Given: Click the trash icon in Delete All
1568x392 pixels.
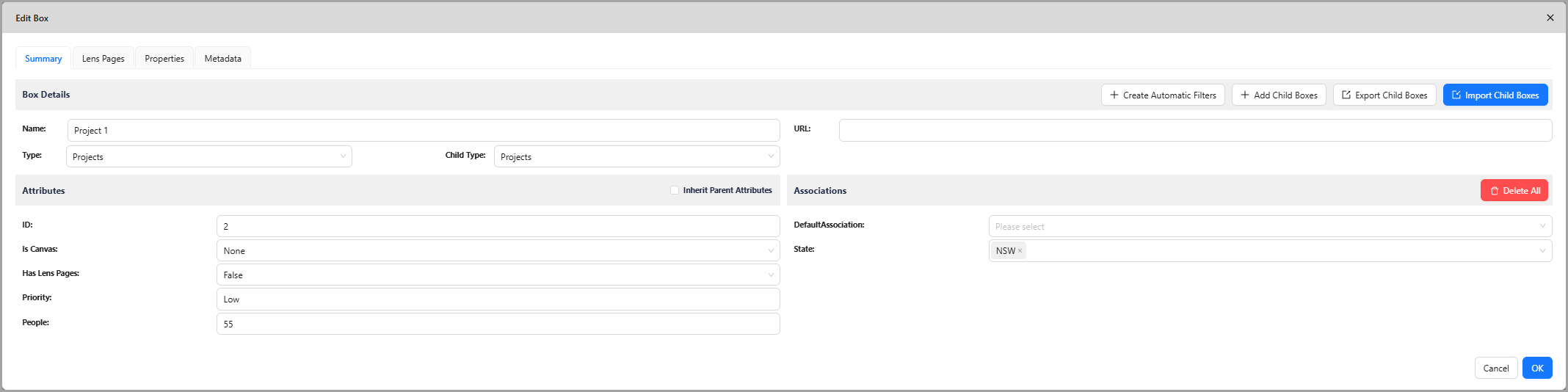Looking at the screenshot, I should [1494, 191].
